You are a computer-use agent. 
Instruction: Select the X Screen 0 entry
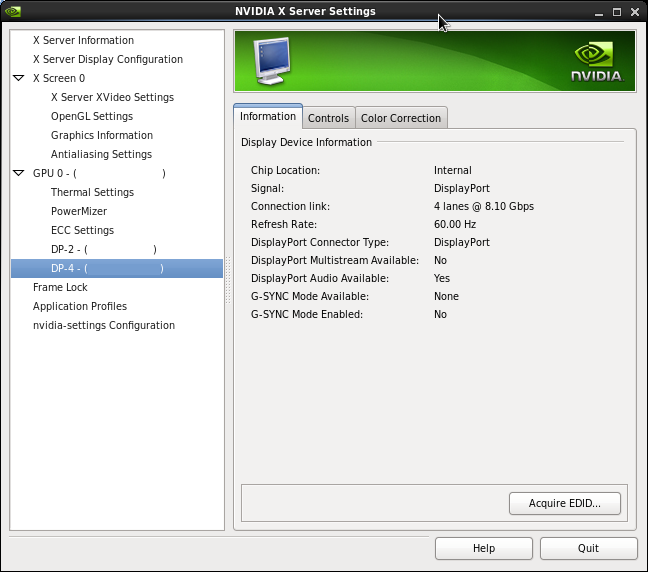pyautogui.click(x=59, y=78)
